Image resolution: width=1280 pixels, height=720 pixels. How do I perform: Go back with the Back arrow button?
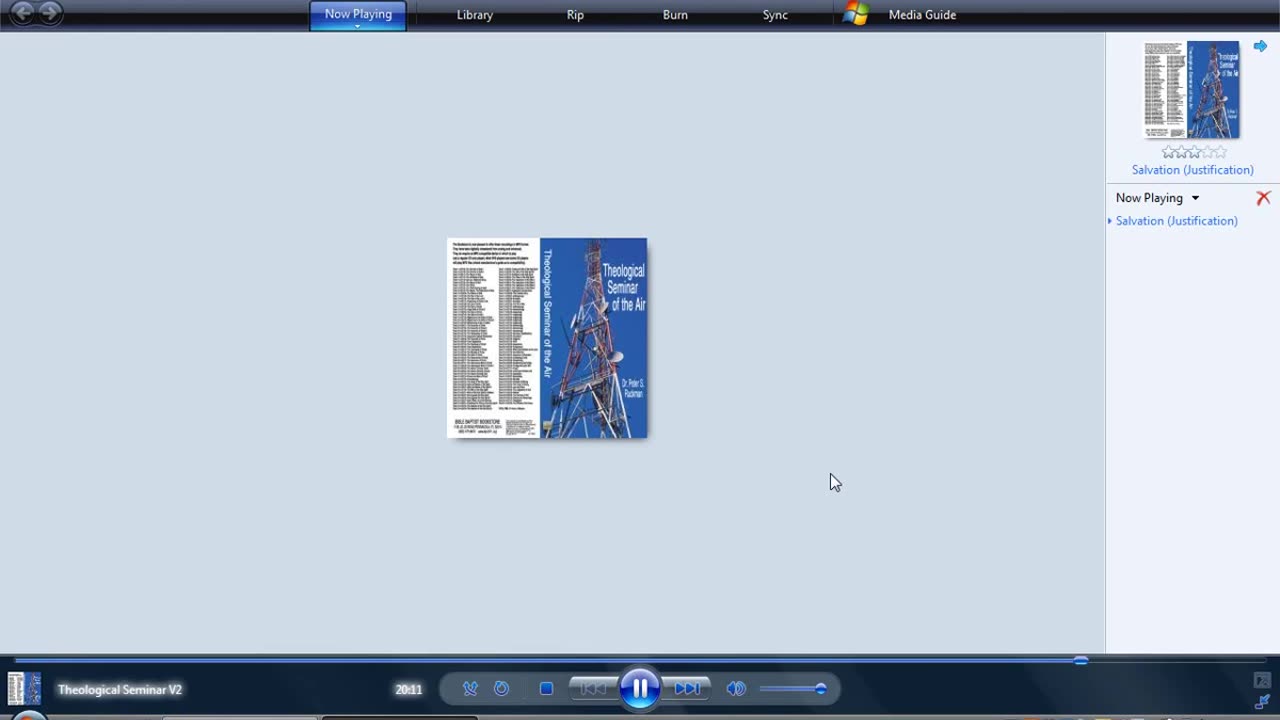[x=22, y=13]
